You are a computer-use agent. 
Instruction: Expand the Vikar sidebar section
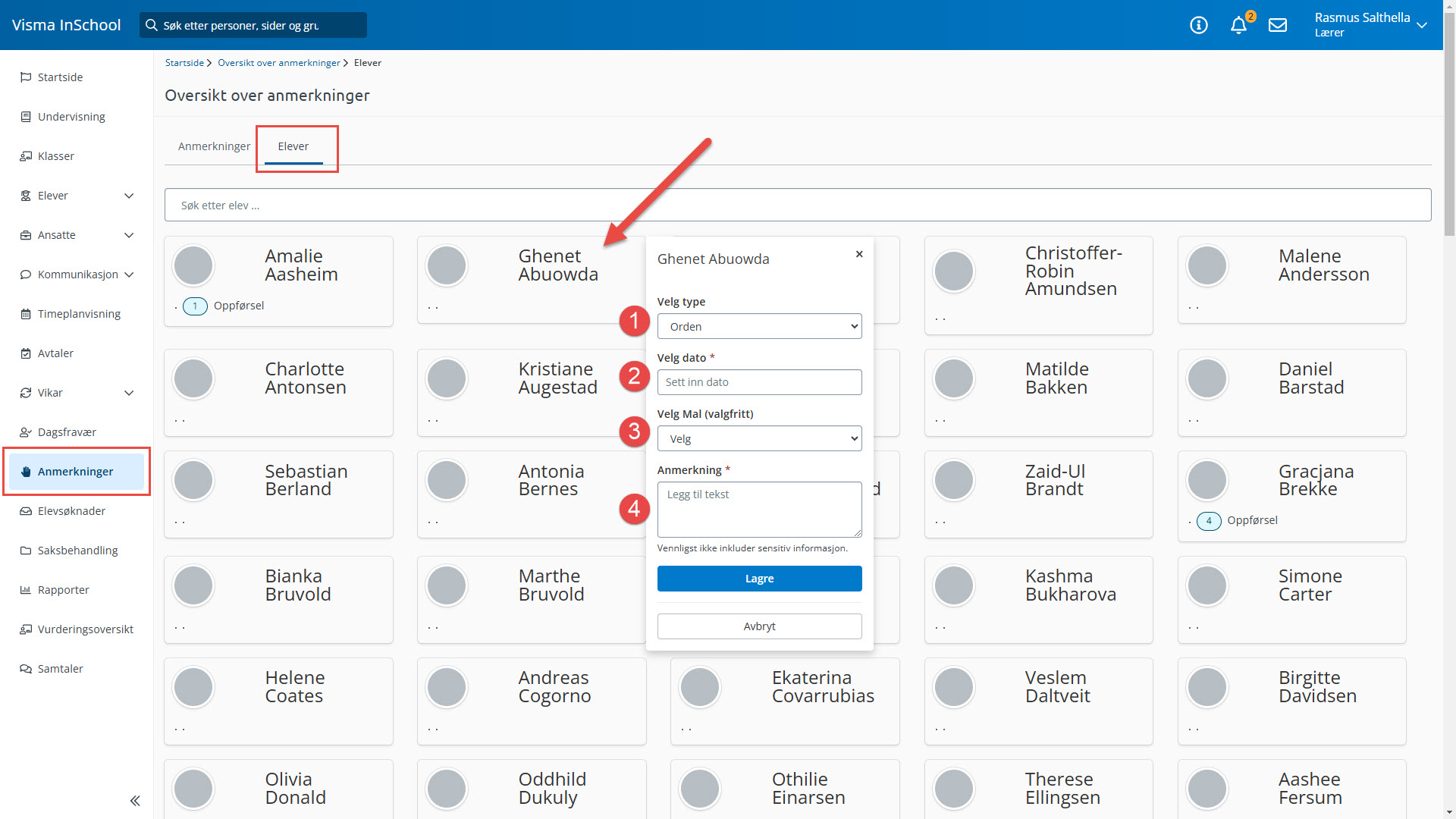pos(129,393)
